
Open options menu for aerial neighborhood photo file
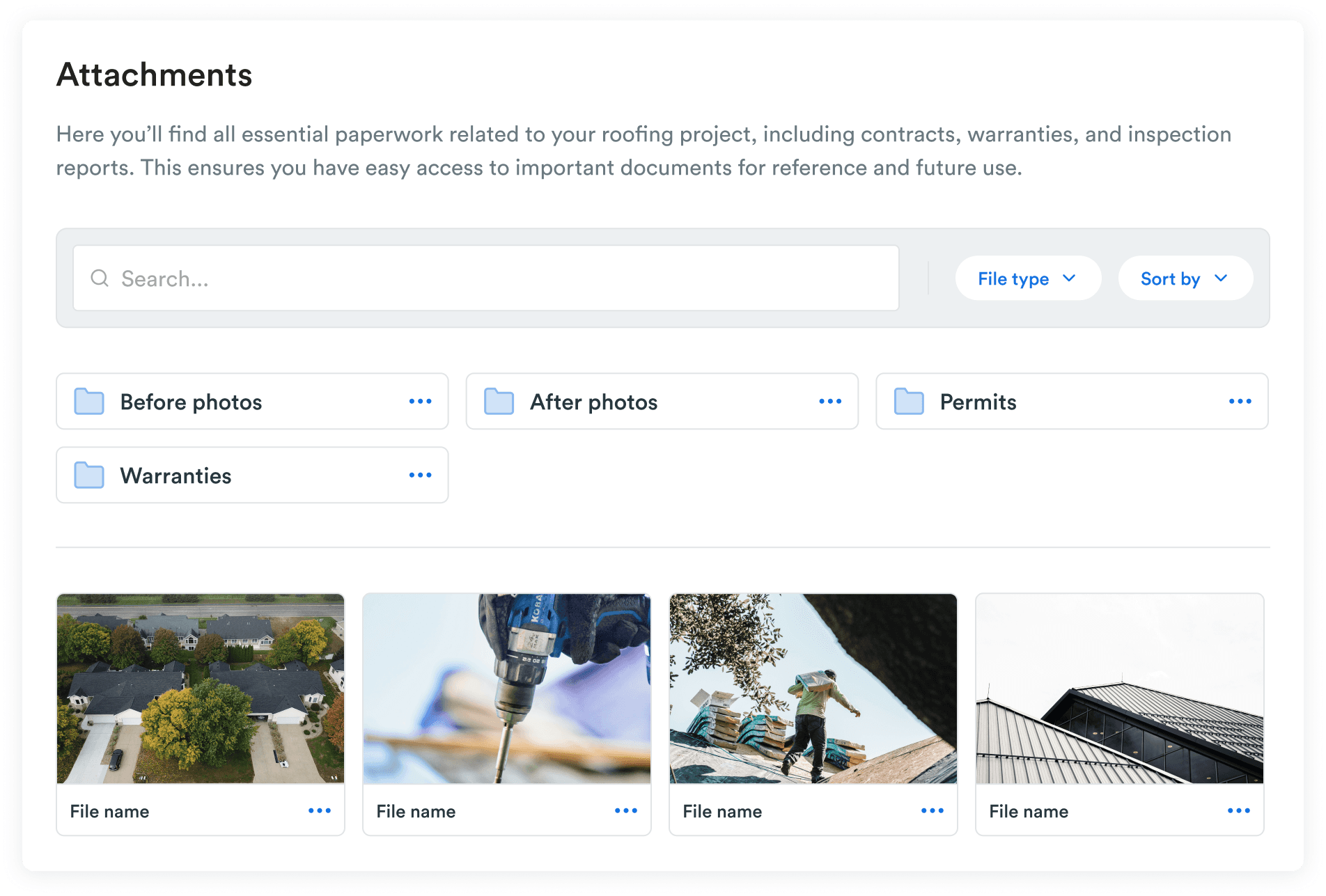point(320,811)
